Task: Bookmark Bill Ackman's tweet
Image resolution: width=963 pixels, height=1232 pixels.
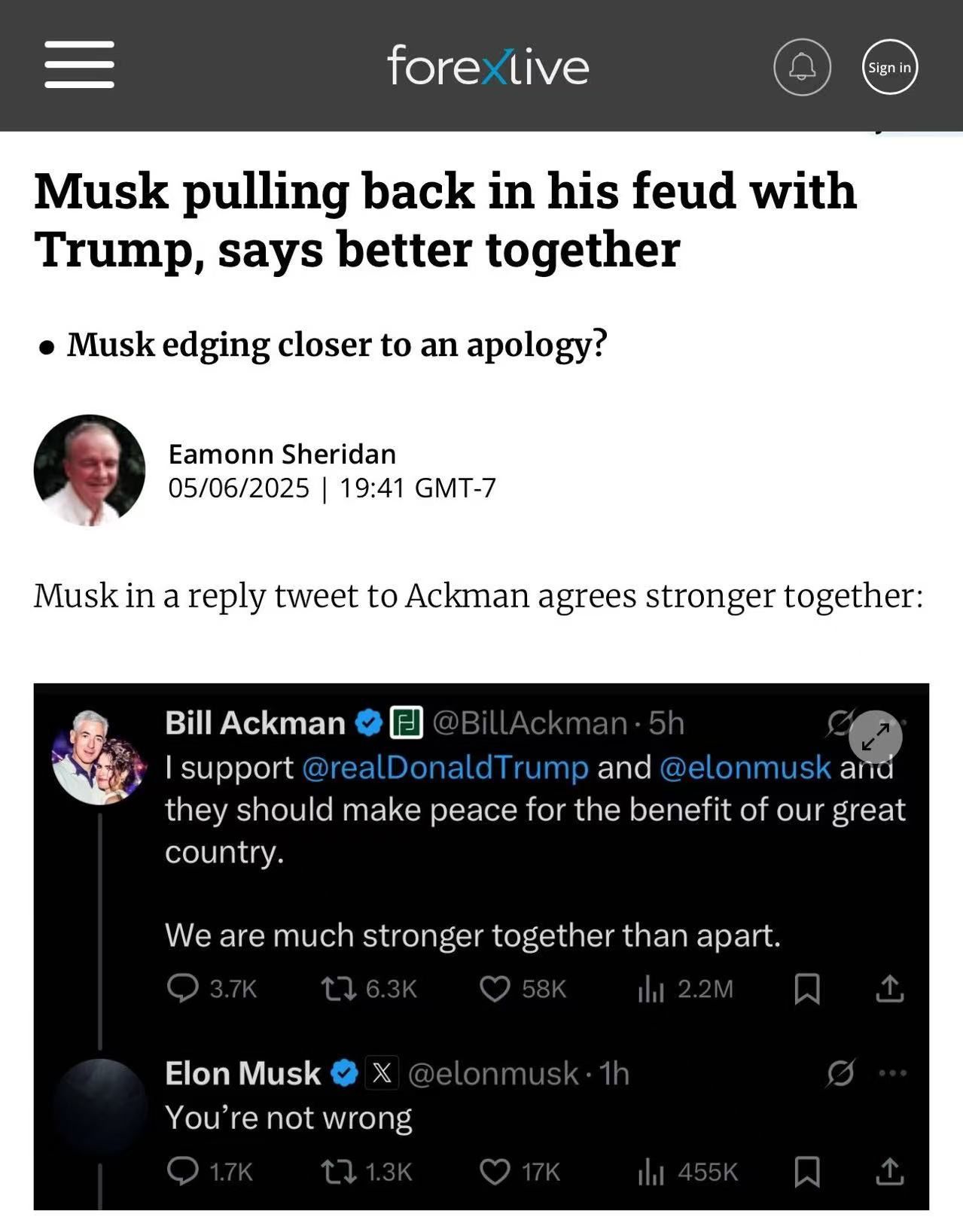Action: [x=807, y=988]
